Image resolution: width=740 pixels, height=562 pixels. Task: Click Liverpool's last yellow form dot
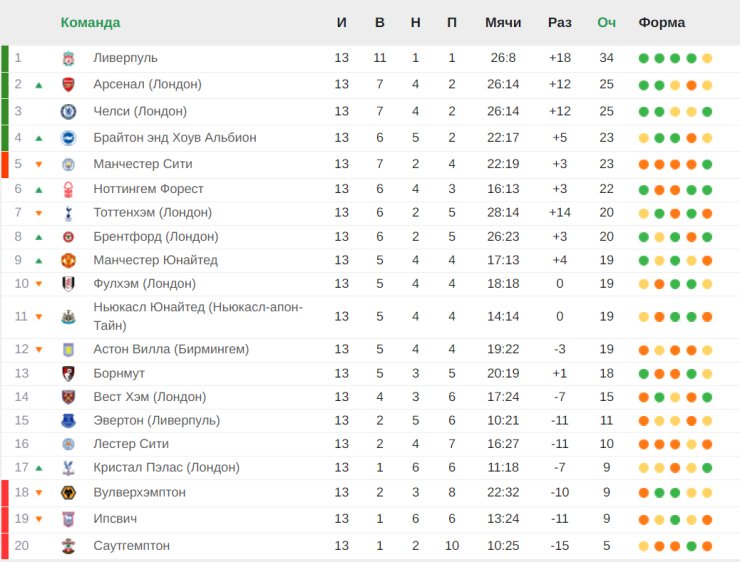[707, 59]
